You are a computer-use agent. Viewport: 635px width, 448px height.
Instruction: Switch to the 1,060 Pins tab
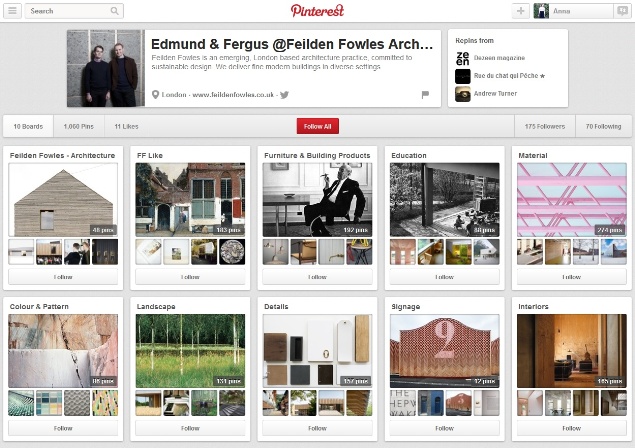point(79,126)
